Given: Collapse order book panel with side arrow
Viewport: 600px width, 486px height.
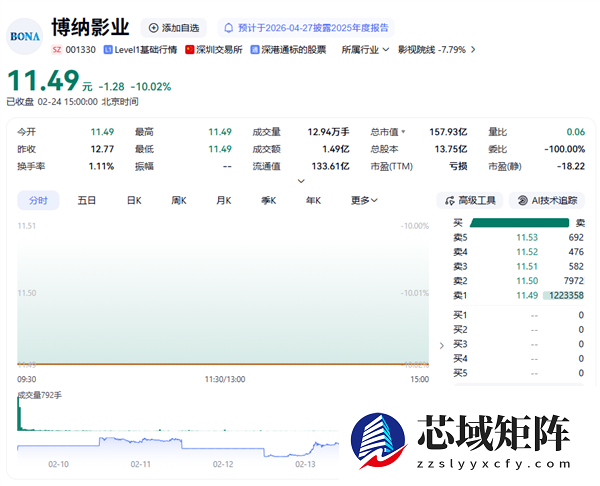Looking at the screenshot, I should [442, 346].
